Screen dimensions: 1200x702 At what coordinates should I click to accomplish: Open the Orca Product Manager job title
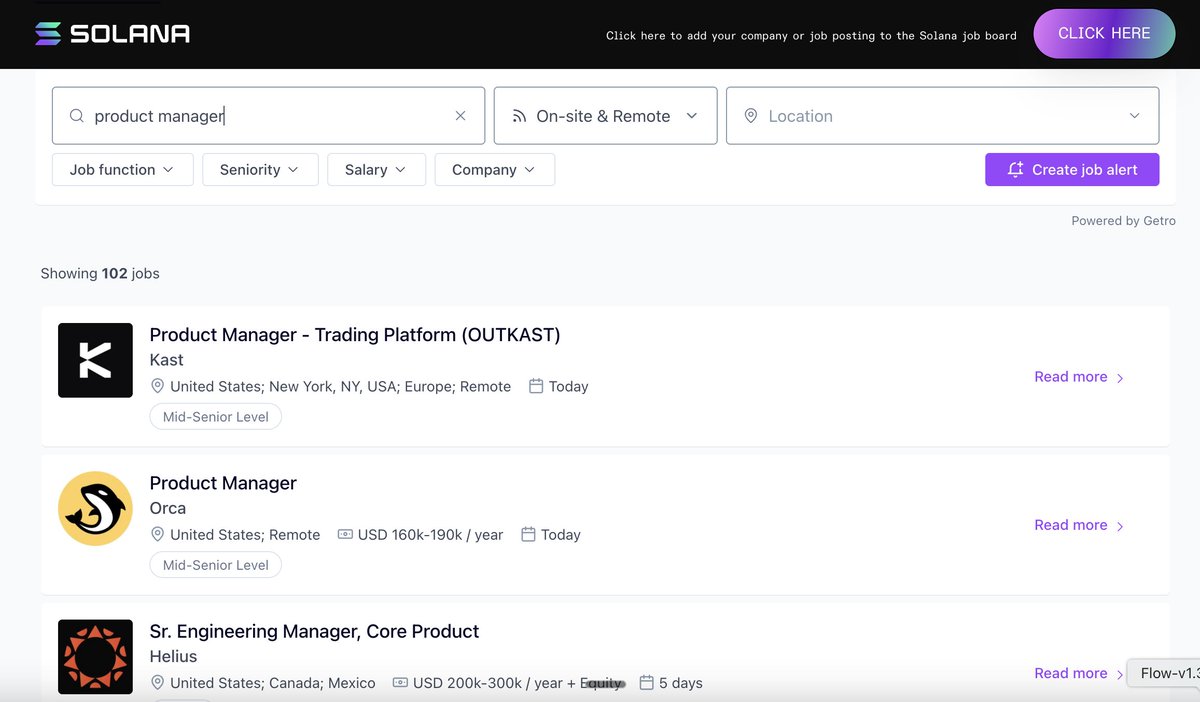tap(223, 483)
